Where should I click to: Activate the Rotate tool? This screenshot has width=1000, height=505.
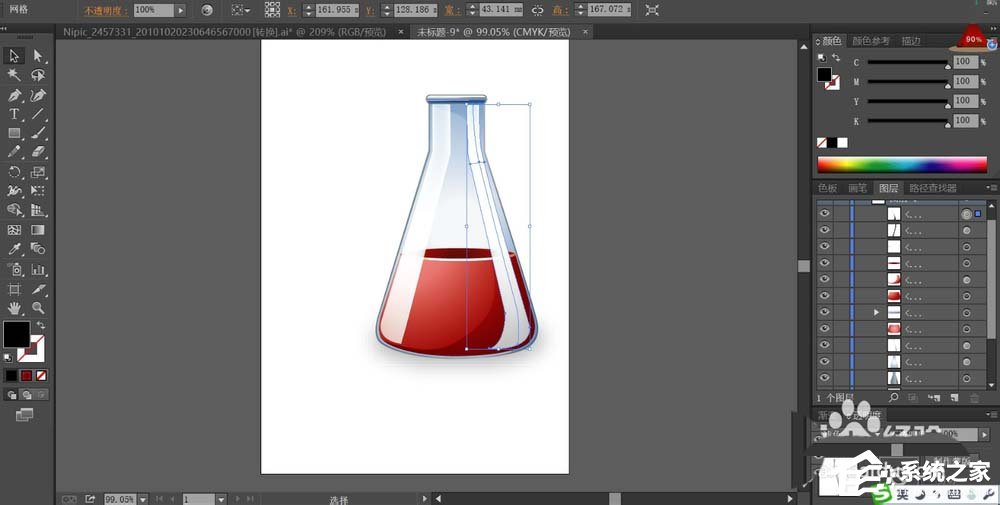14,172
